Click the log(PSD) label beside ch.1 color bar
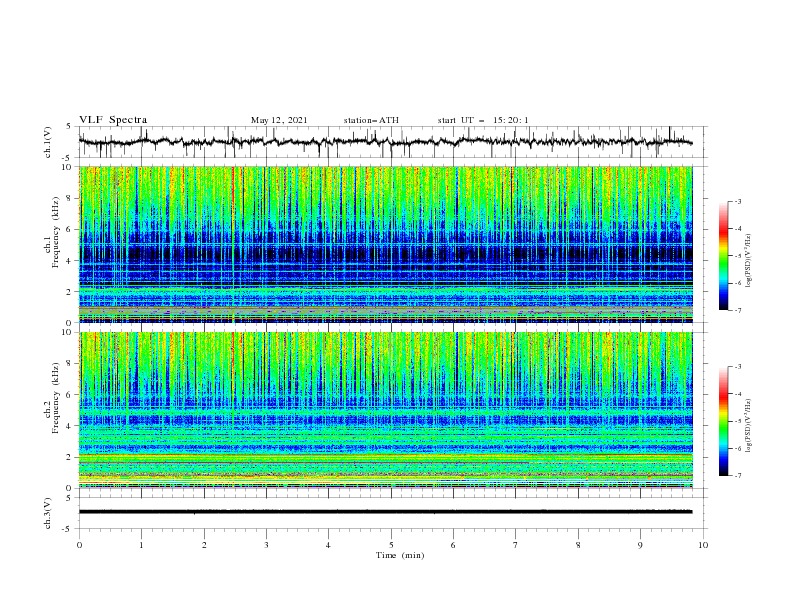This screenshot has height=612, width=792. pyautogui.click(x=750, y=261)
